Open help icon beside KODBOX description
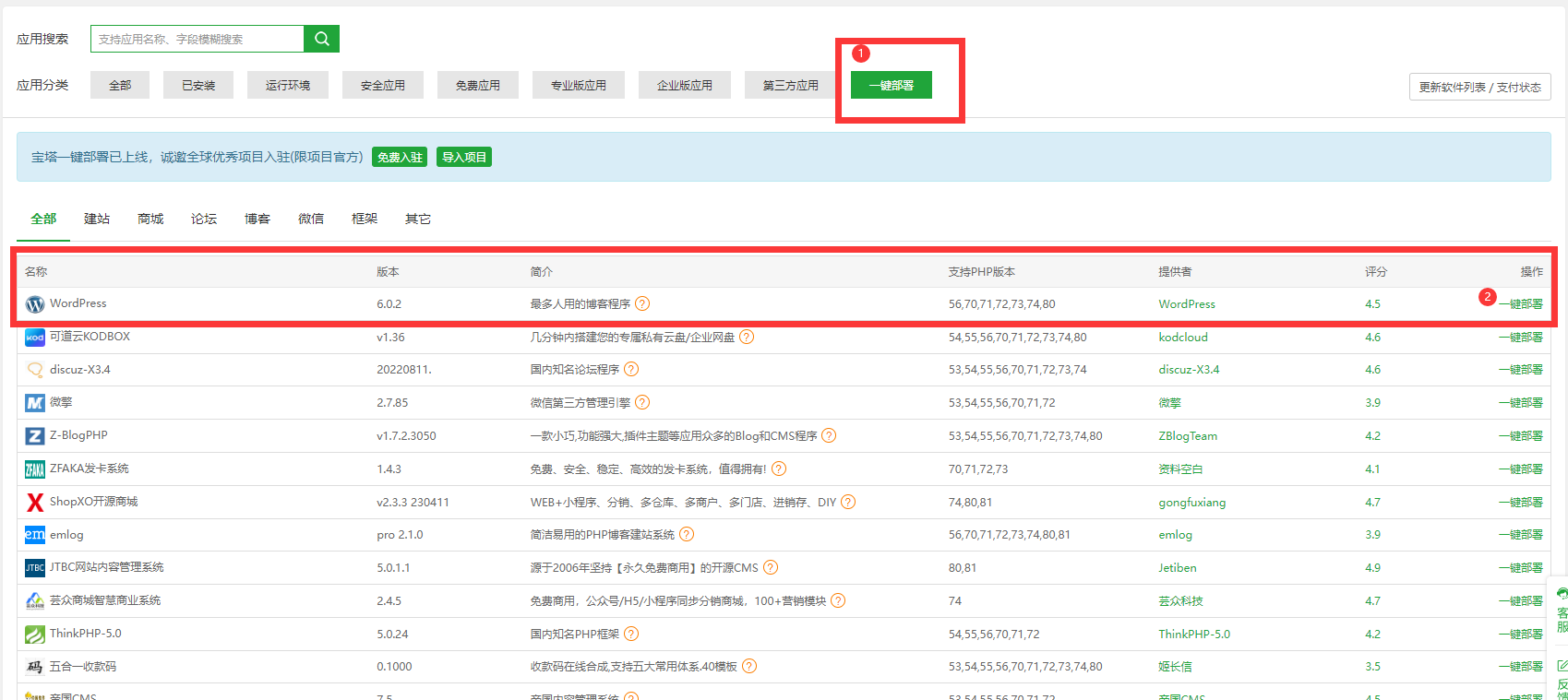Viewport: 1568px width, 700px height. pos(747,337)
